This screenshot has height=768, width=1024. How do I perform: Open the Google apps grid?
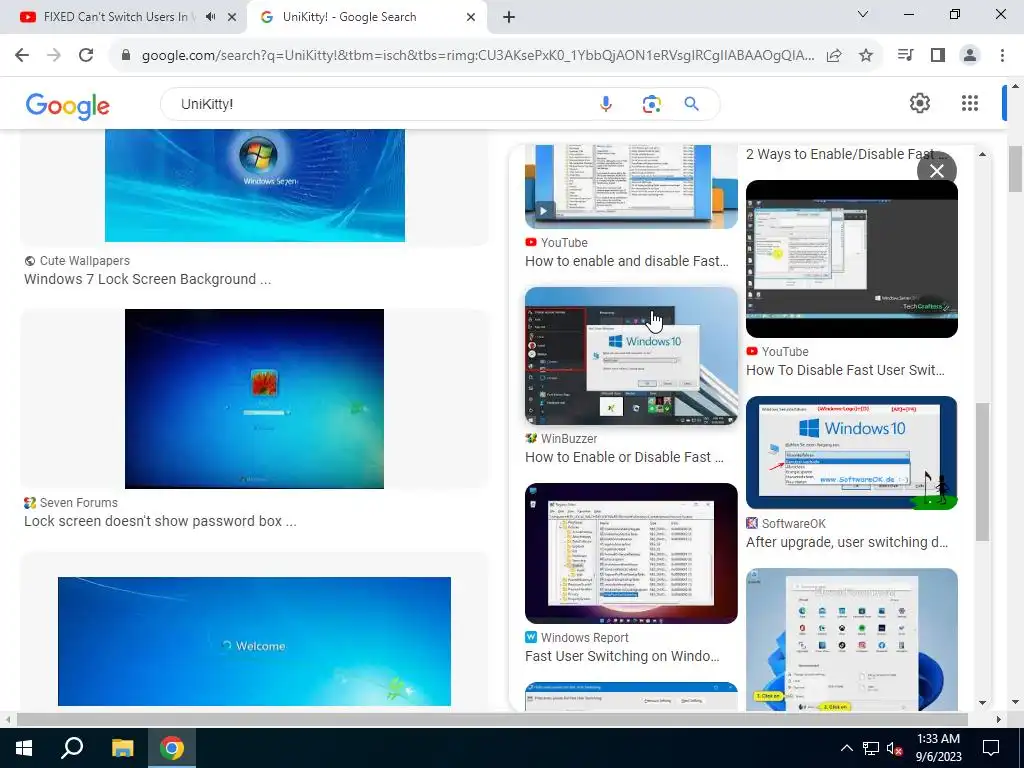click(x=970, y=103)
